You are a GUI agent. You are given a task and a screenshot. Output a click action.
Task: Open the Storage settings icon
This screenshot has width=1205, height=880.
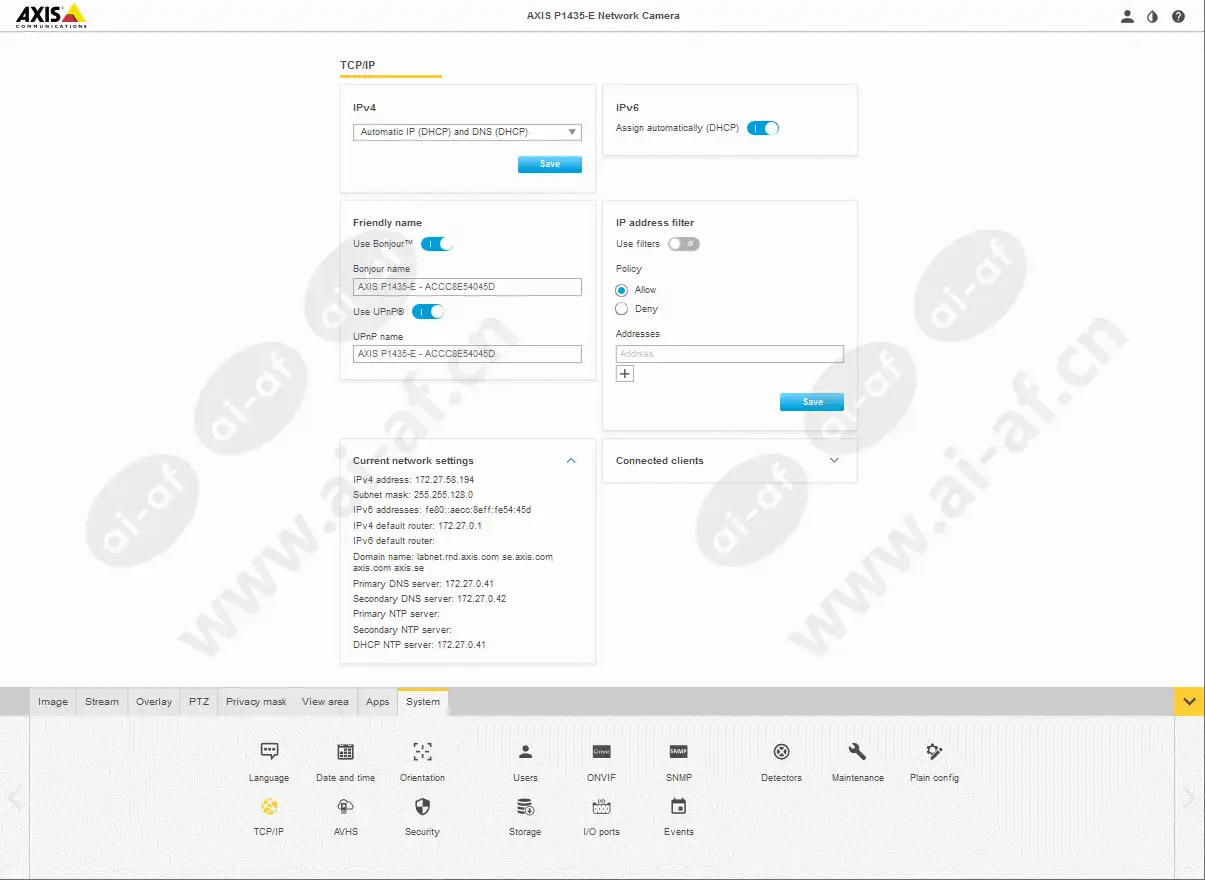(x=525, y=806)
